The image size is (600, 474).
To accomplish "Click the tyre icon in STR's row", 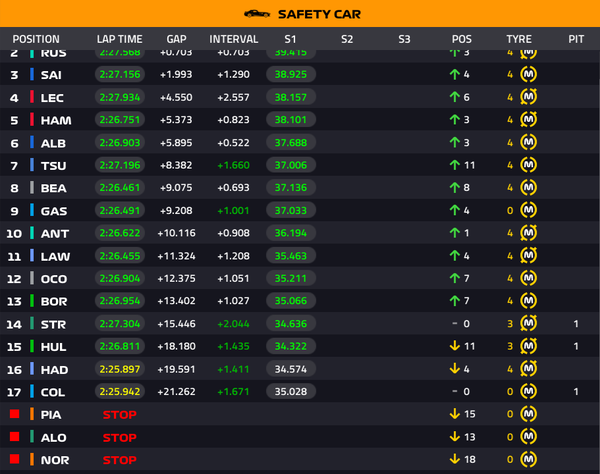I will click(529, 324).
